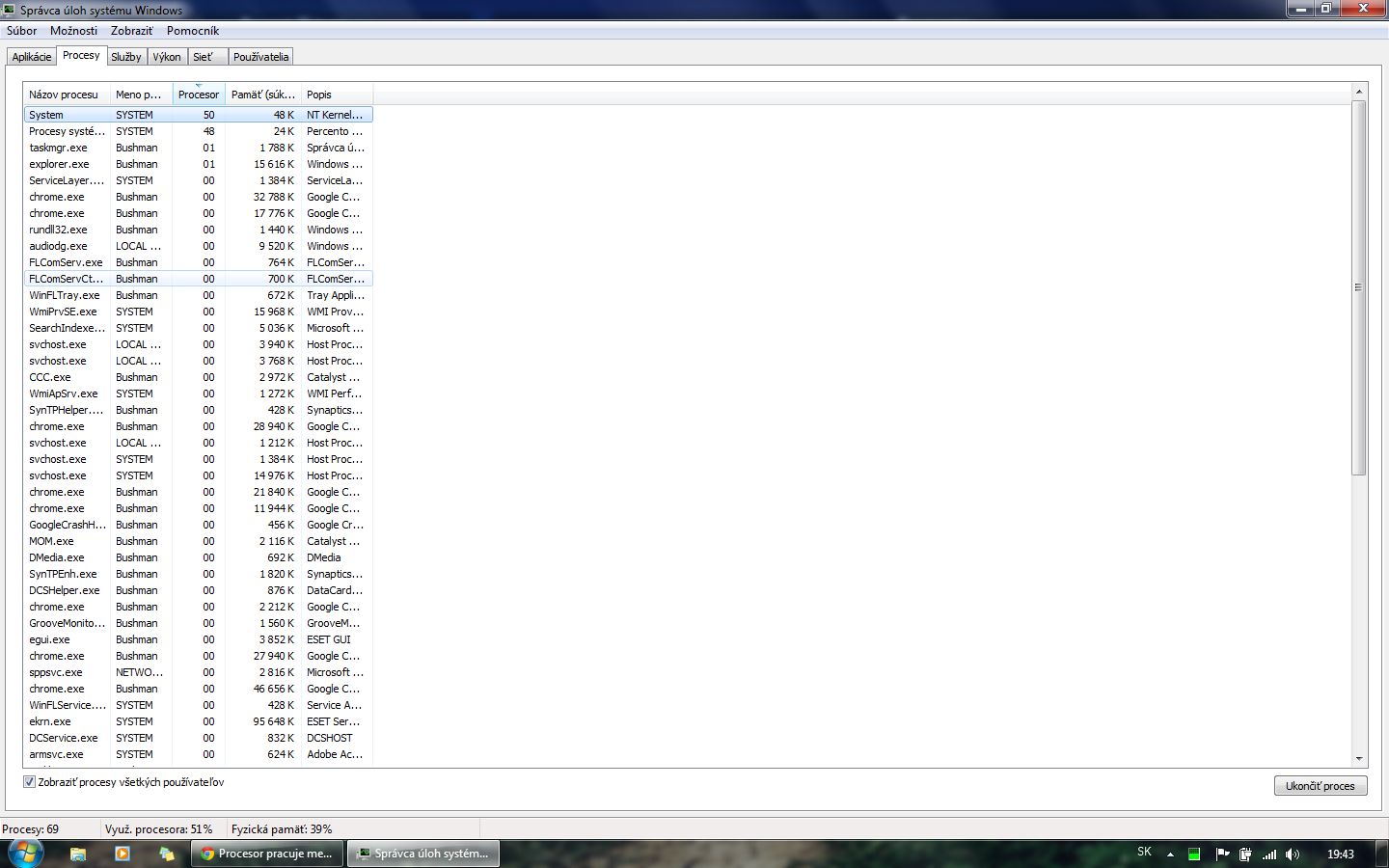
Task: Select the Procesy tab
Action: pos(81,56)
